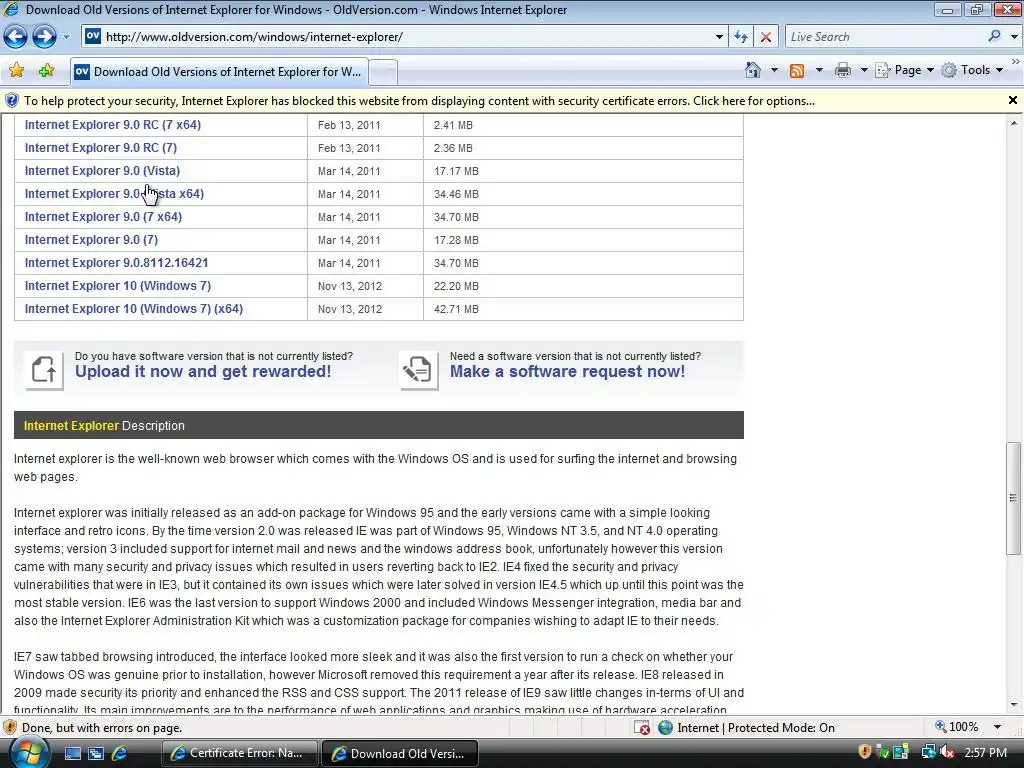Open Internet Explorer 10 (Windows 7) link
The width and height of the screenshot is (1024, 768).
click(118, 286)
